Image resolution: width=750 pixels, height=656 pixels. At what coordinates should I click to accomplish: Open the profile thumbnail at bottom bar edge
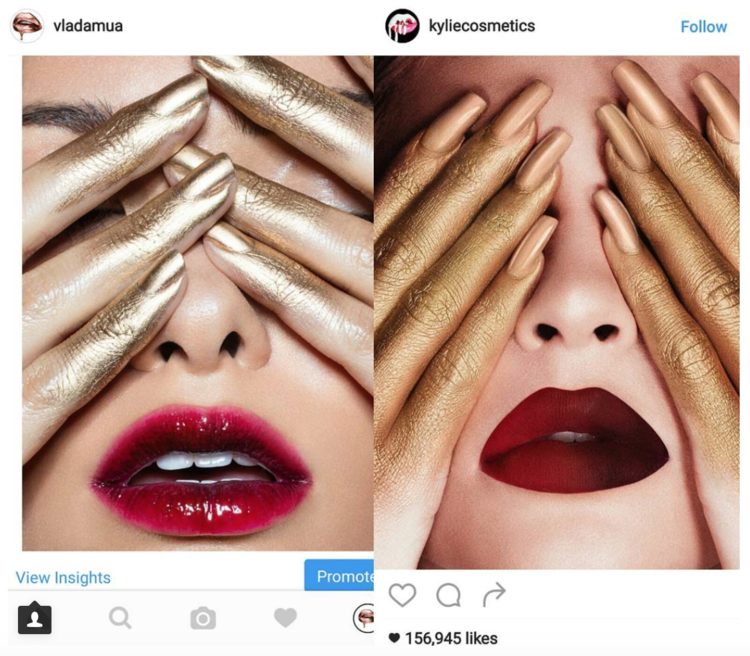pyautogui.click(x=364, y=618)
